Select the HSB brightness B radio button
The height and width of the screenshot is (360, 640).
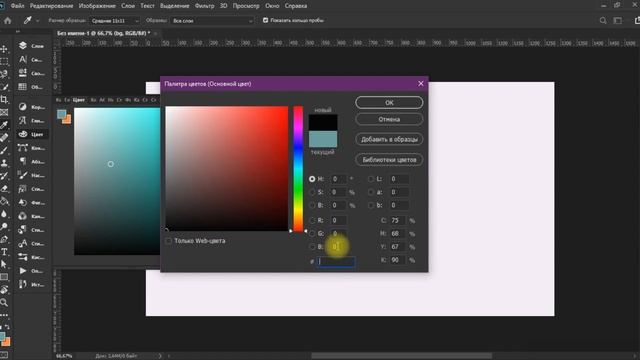(x=312, y=205)
